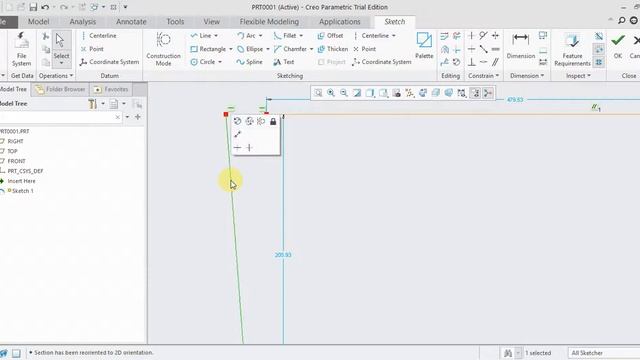The image size is (640, 360).
Task: Click Zoom Out in graphics toolbar
Action: pyautogui.click(x=344, y=93)
